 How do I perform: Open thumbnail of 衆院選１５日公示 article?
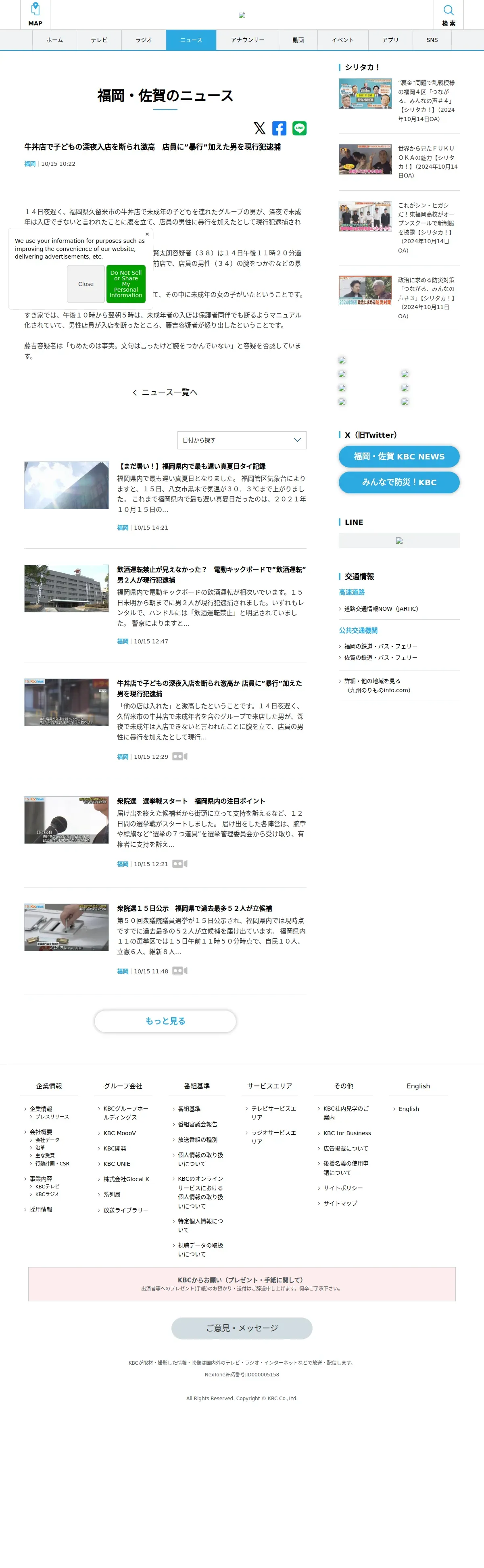tap(67, 927)
